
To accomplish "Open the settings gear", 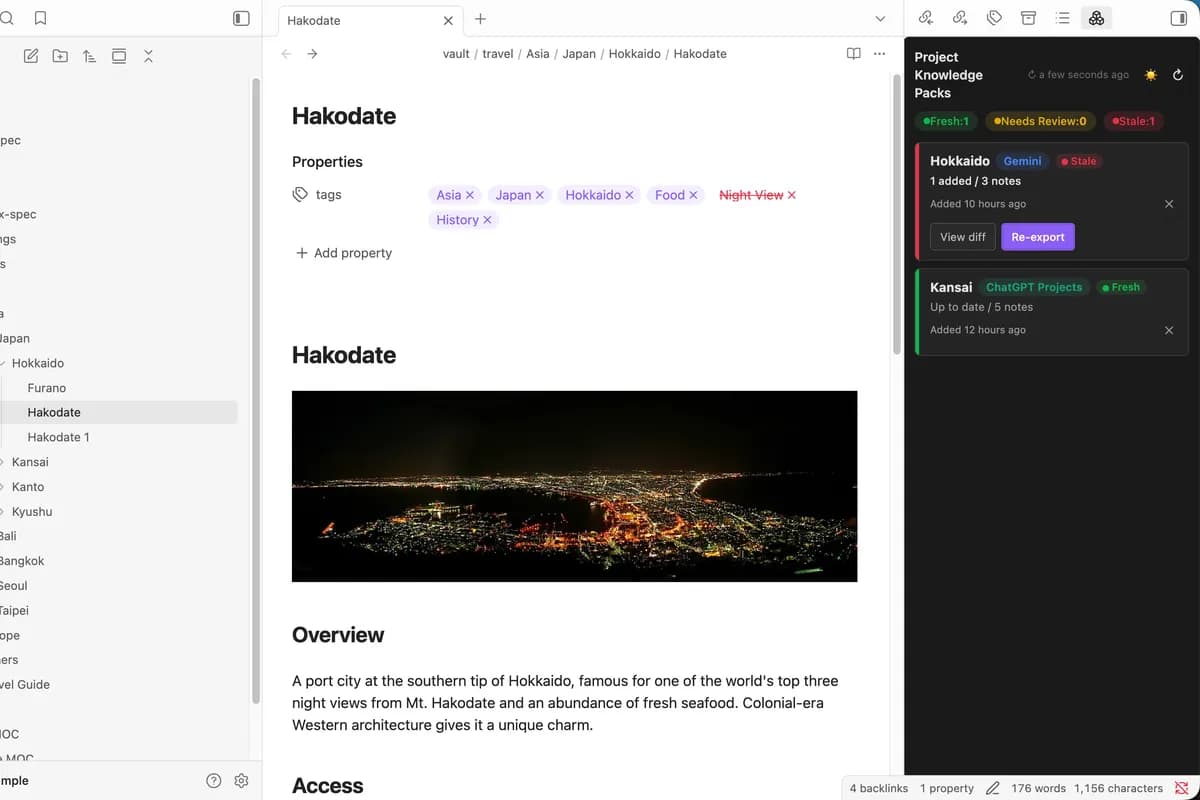I will coord(241,781).
